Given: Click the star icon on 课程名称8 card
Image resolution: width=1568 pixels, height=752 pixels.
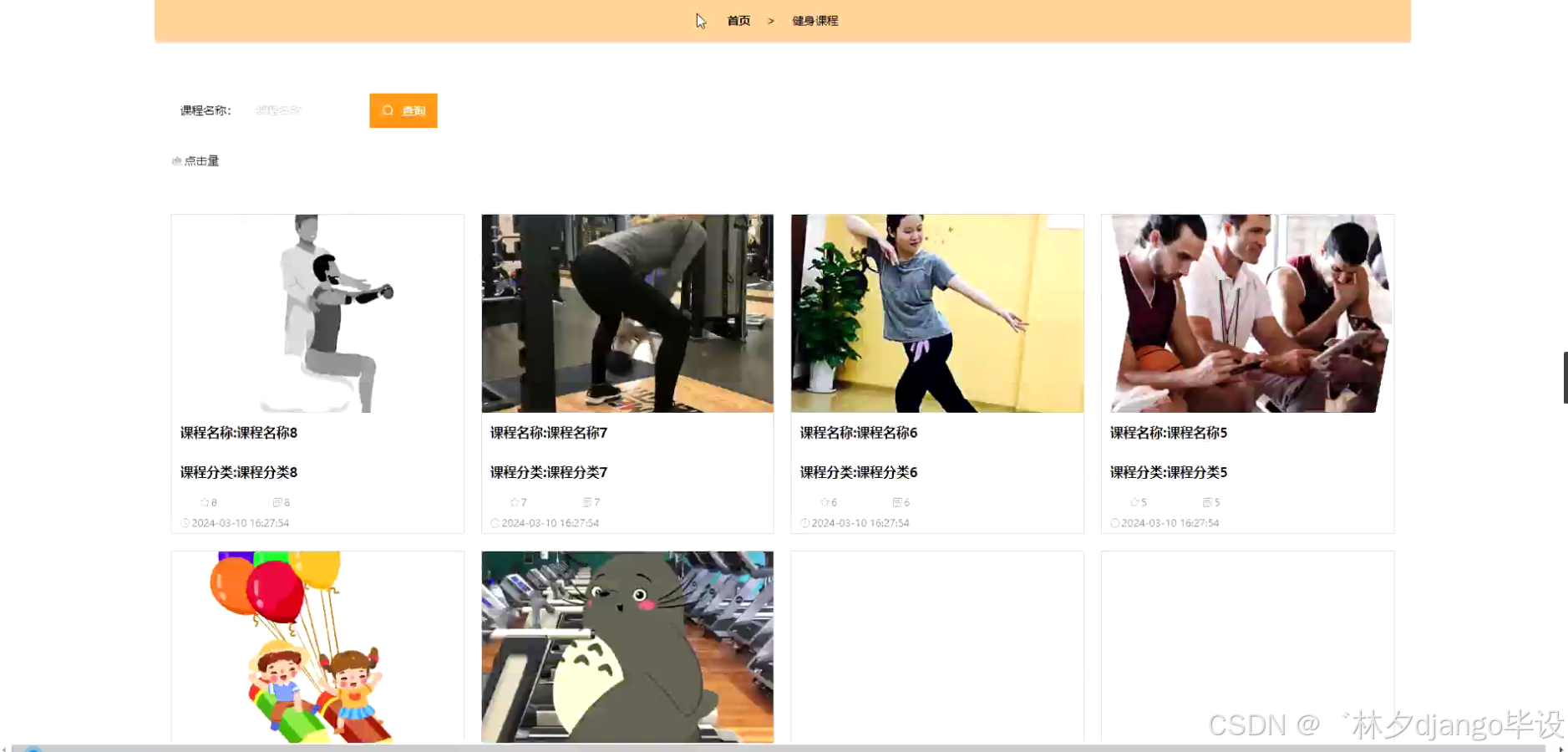Looking at the screenshot, I should [203, 502].
